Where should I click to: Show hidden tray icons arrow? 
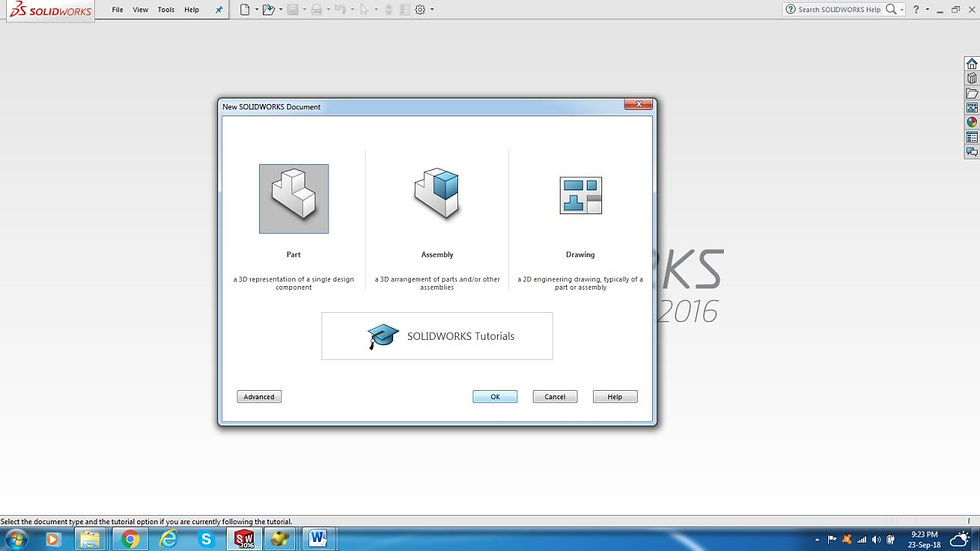817,539
